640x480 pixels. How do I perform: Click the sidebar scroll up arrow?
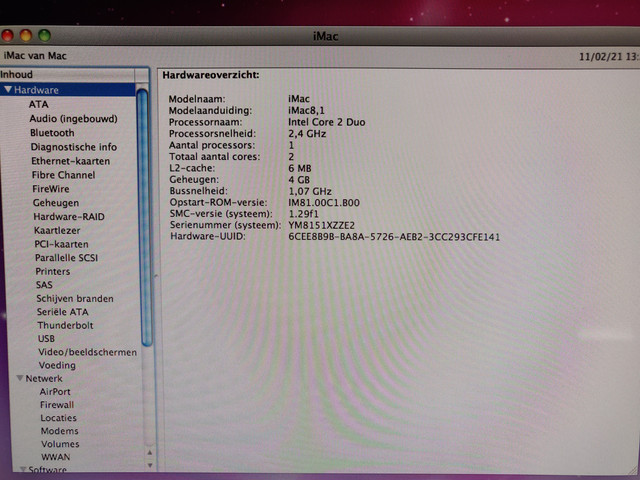(150, 452)
